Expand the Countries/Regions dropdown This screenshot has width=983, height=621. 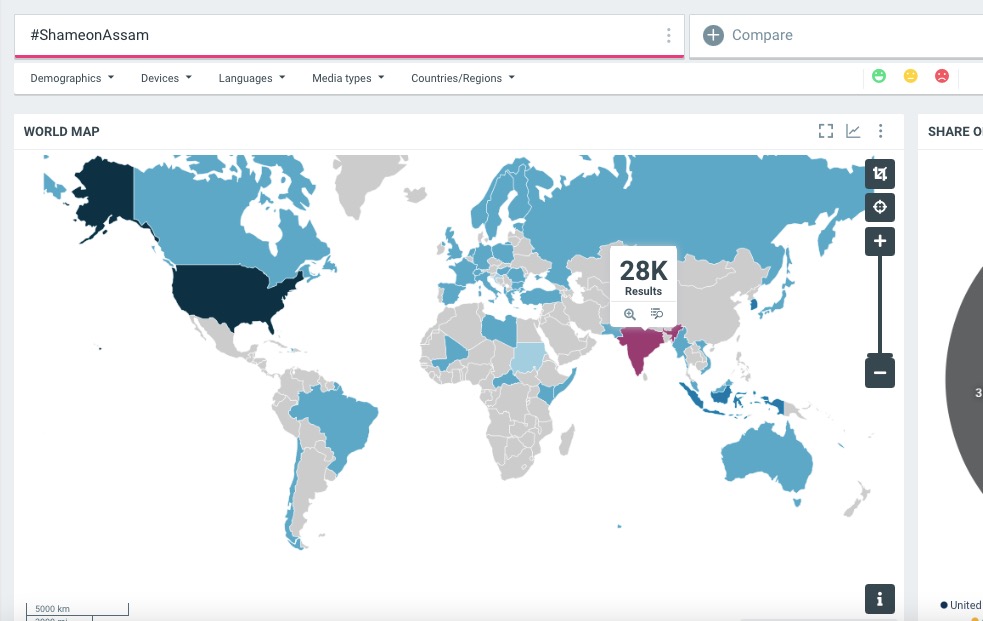[x=463, y=78]
